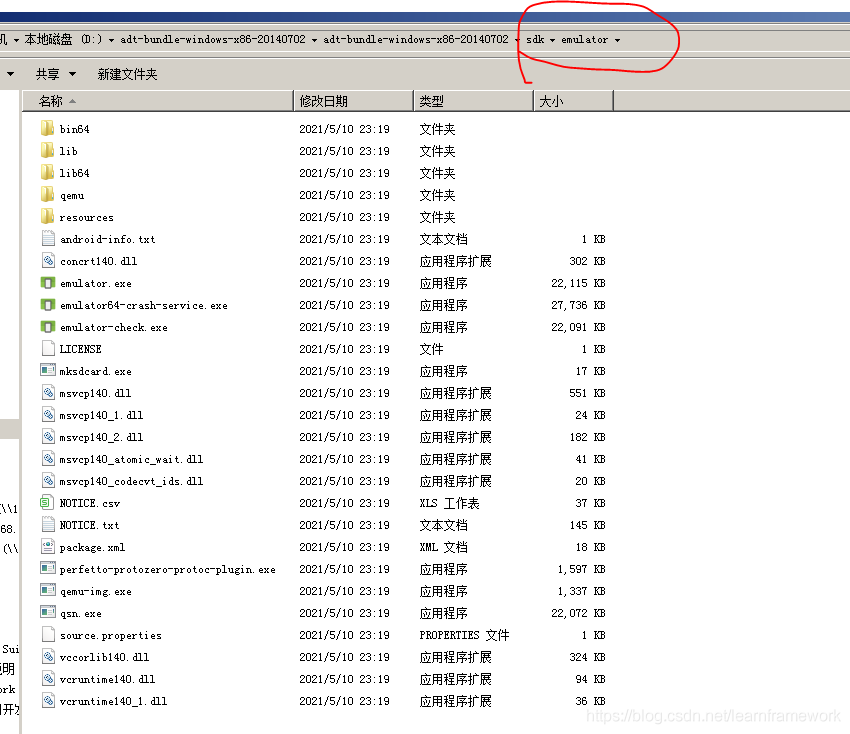Click 新建文件夹 toolbar button

pos(127,74)
